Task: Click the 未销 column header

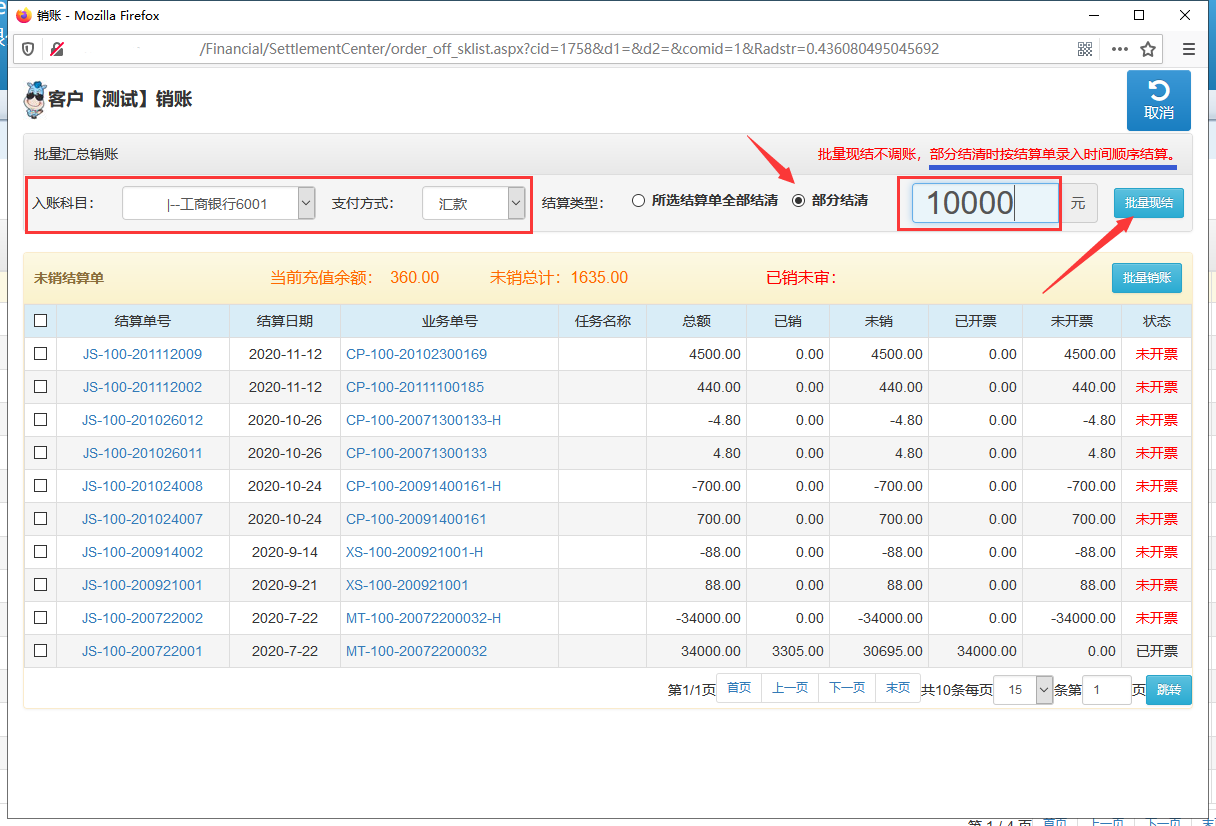Action: click(879, 321)
